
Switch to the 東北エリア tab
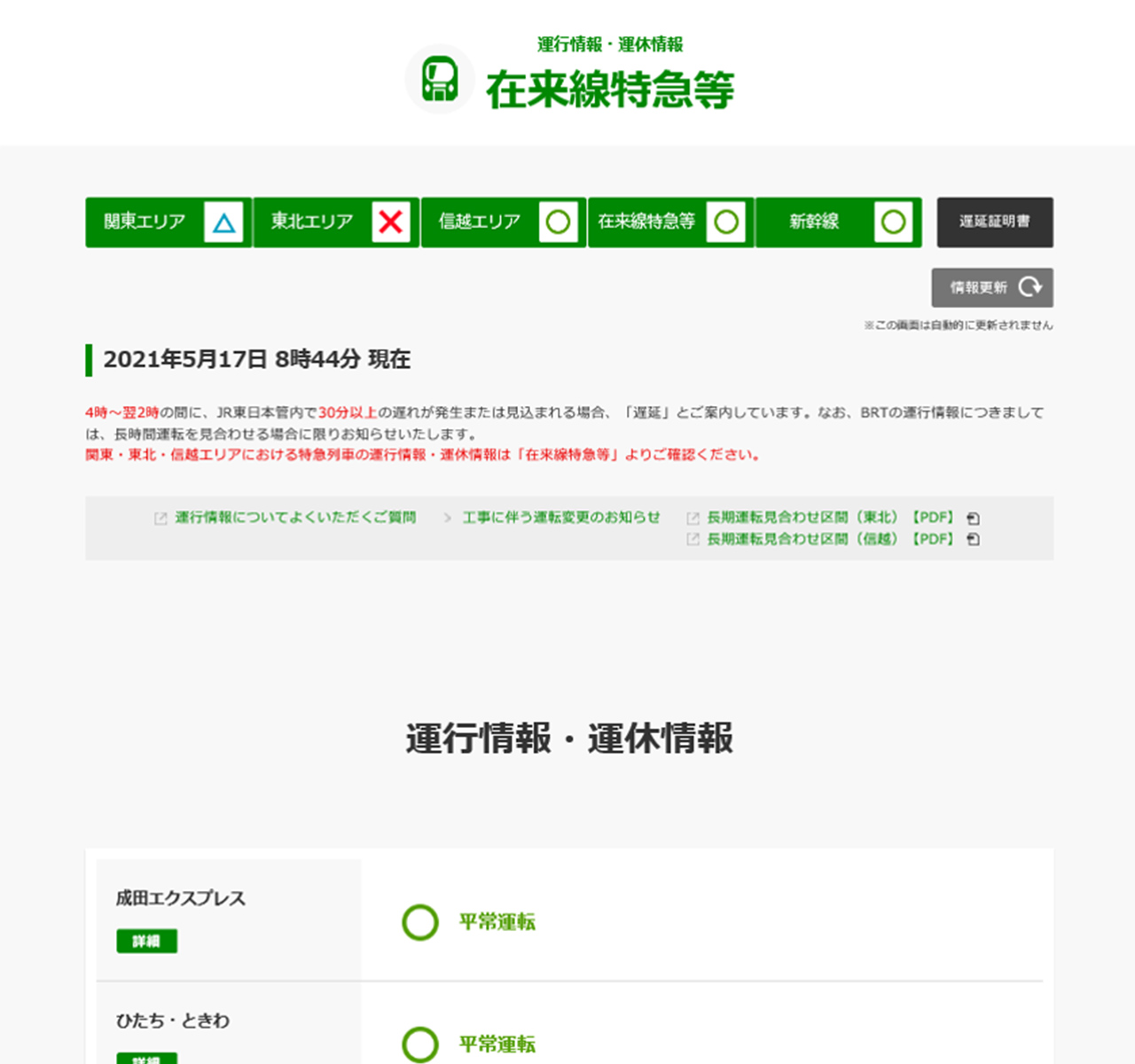(336, 223)
